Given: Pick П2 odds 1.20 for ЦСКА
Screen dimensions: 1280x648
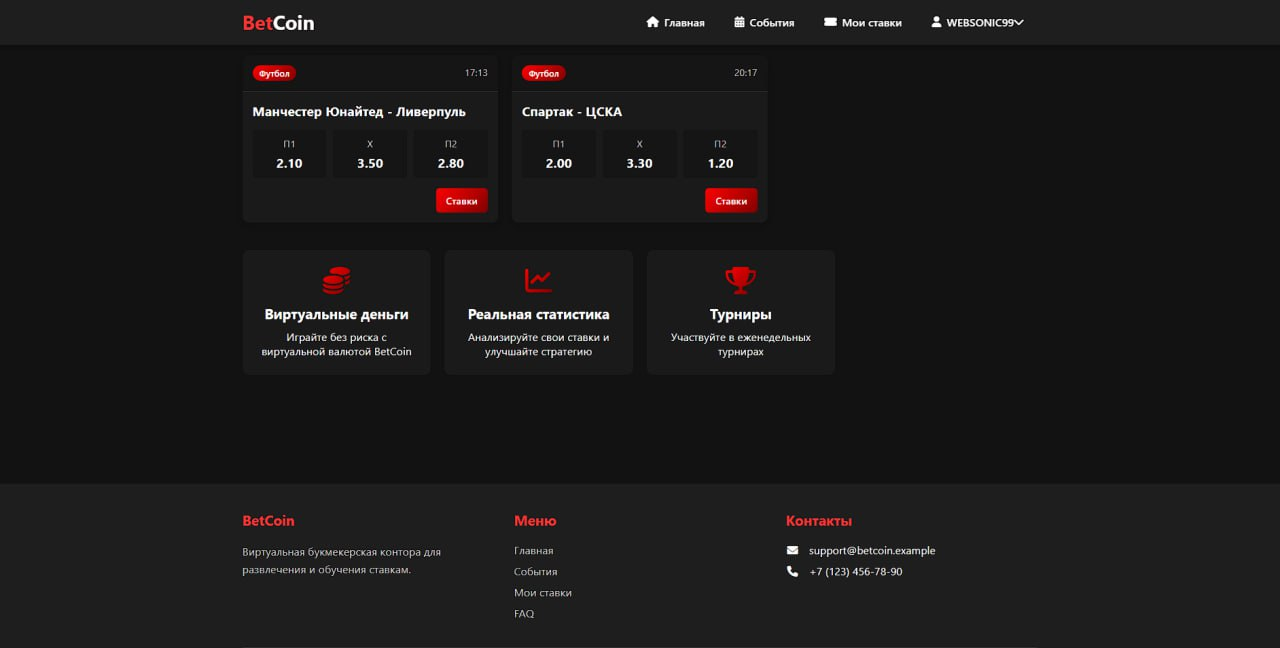Looking at the screenshot, I should 720,154.
